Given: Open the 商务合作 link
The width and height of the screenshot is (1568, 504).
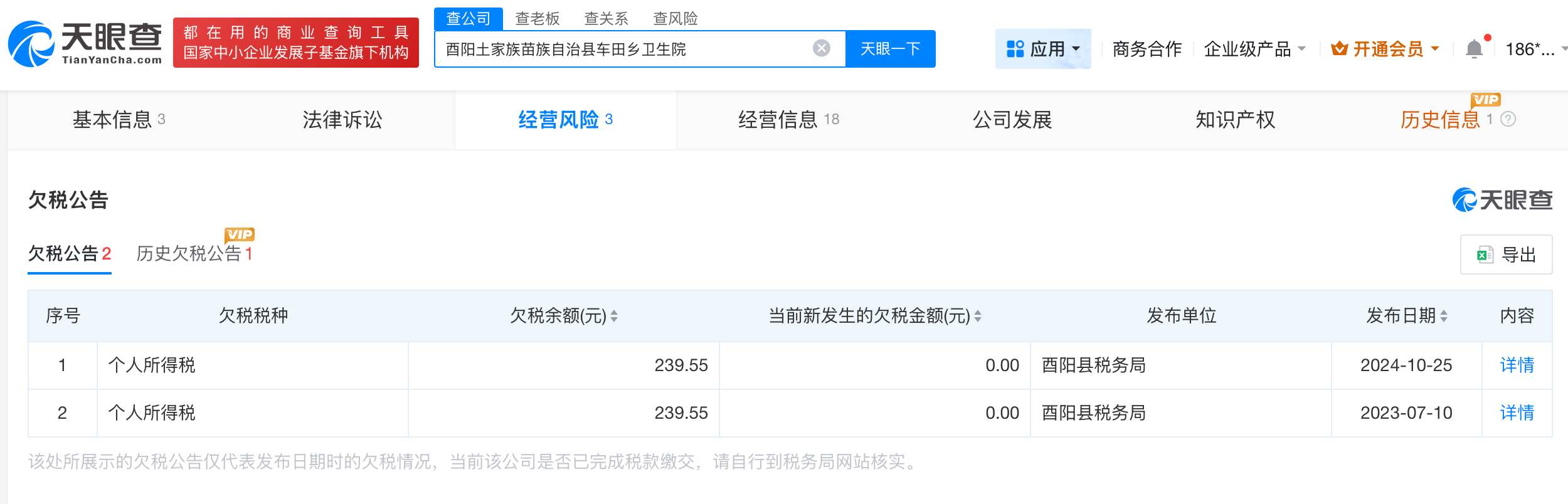Looking at the screenshot, I should pyautogui.click(x=1147, y=49).
